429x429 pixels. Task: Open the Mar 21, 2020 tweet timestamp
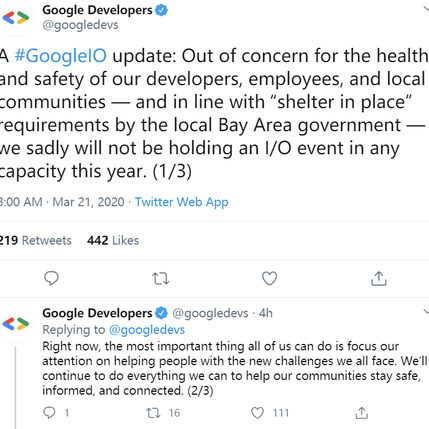tap(88, 202)
